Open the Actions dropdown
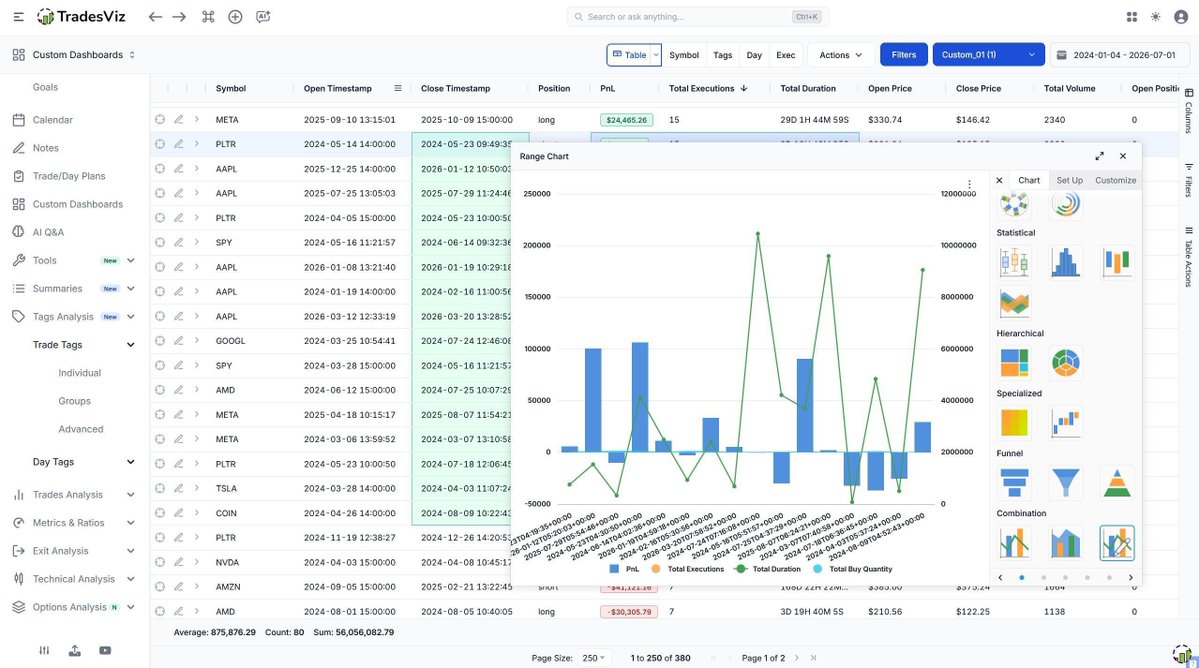Image resolution: width=1199 pixels, height=668 pixels. (x=841, y=55)
